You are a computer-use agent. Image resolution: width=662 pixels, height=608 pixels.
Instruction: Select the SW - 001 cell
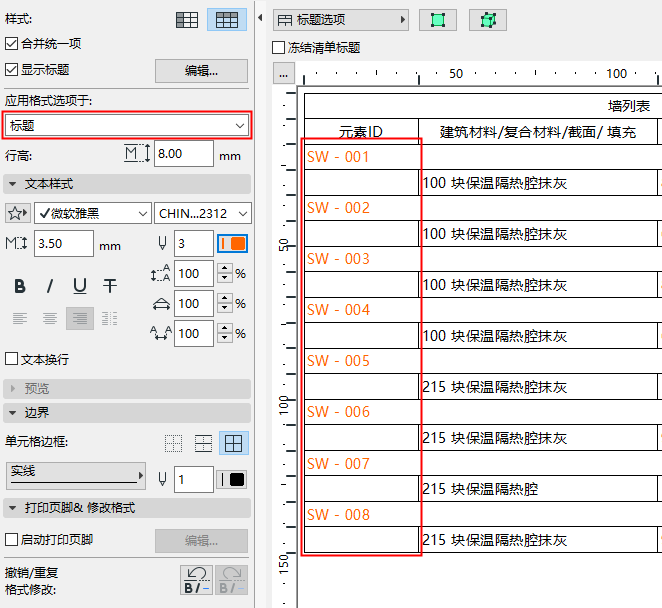click(361, 157)
